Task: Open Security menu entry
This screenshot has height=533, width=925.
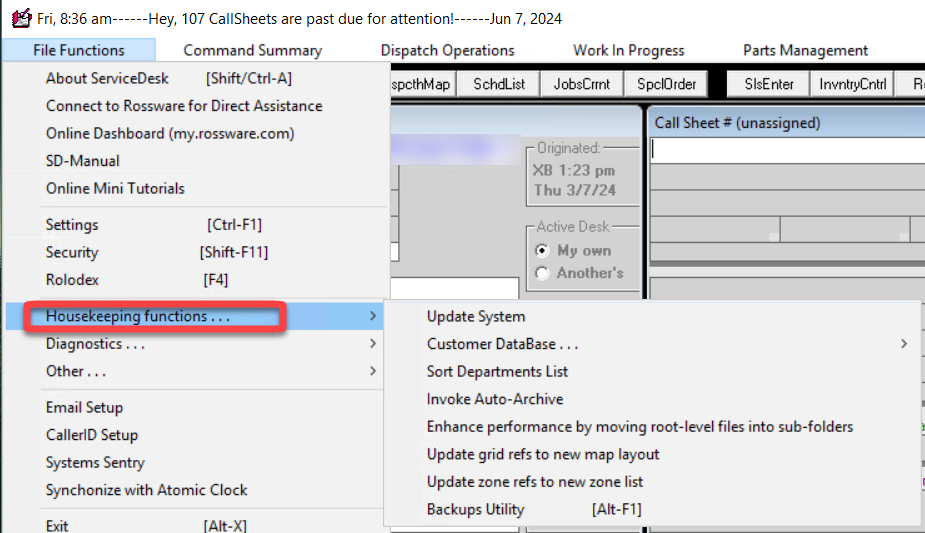Action: click(x=198, y=252)
